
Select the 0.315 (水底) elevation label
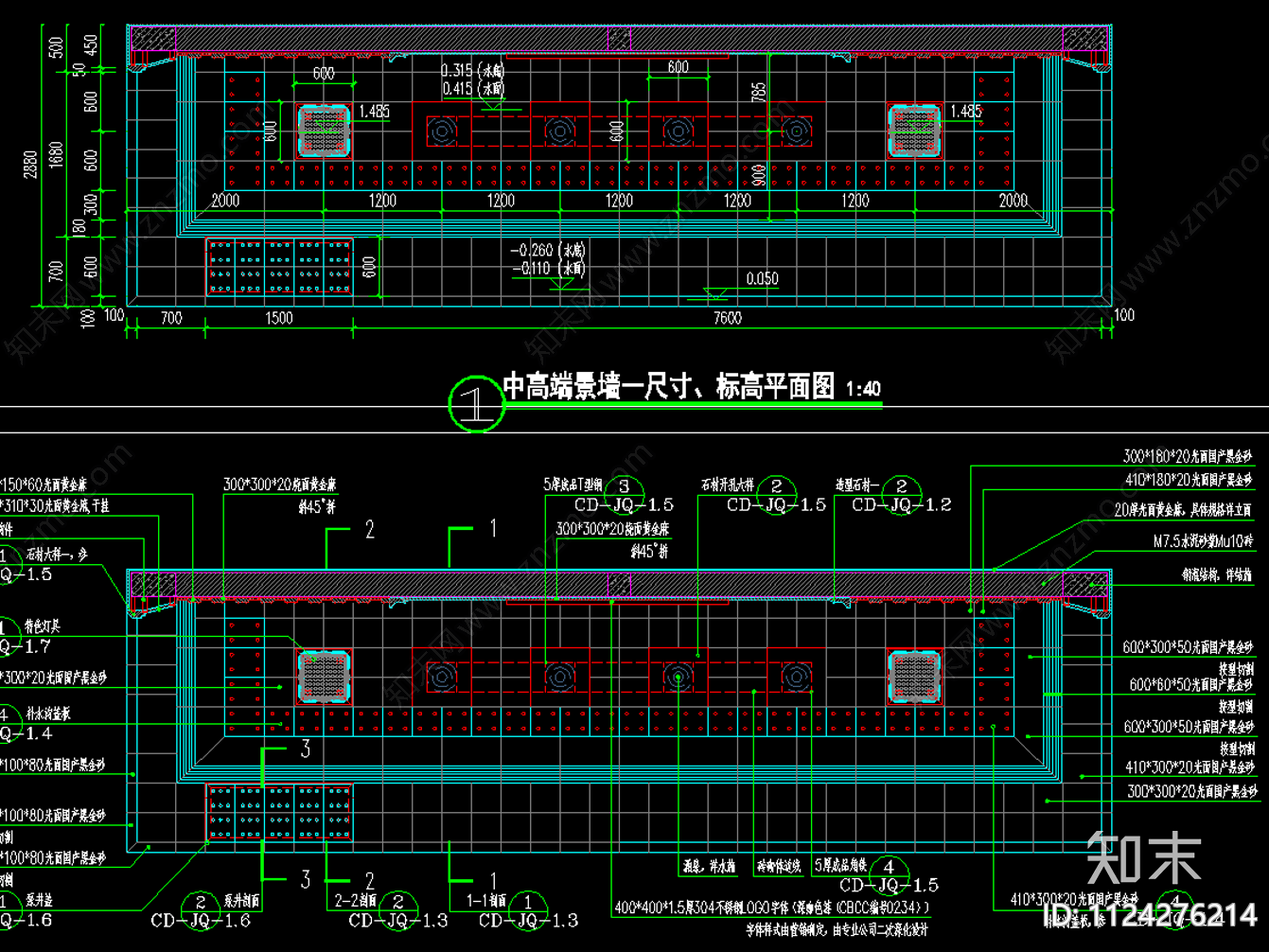point(473,71)
